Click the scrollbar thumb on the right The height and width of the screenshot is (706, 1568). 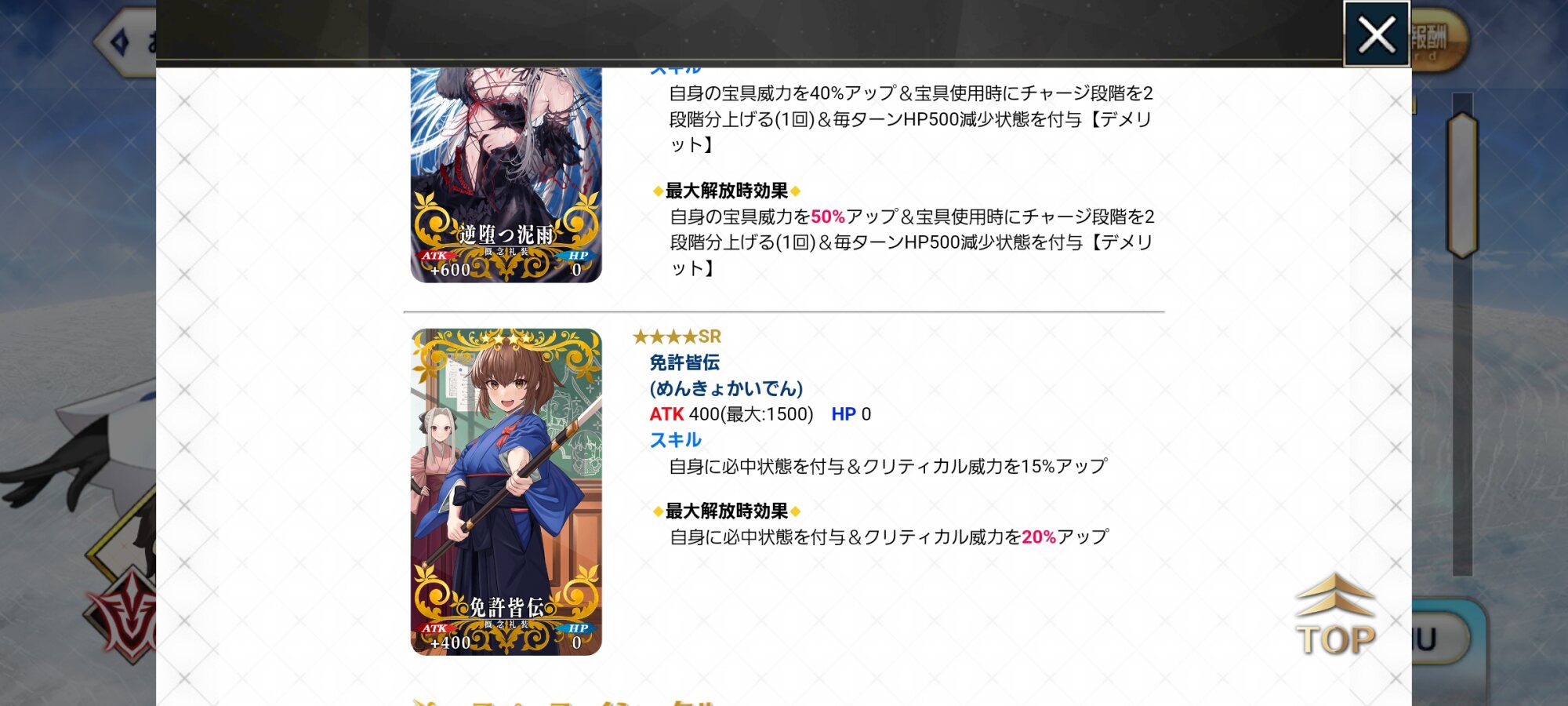click(1462, 185)
